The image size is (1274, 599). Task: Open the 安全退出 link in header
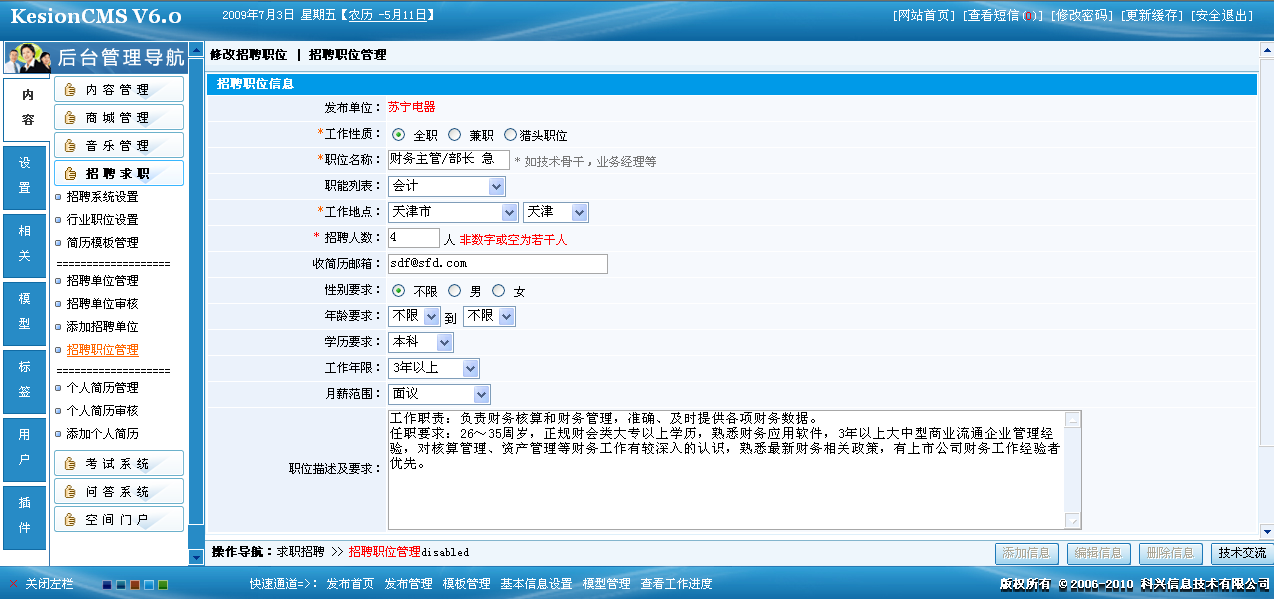pyautogui.click(x=1221, y=16)
